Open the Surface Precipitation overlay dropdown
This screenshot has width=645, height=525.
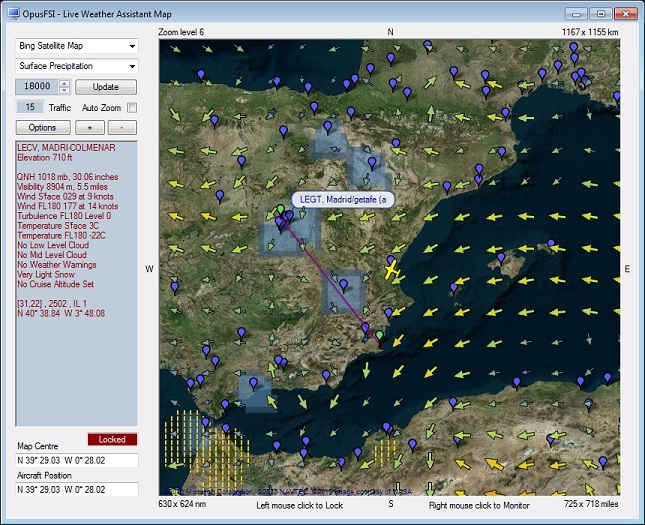[x=77, y=66]
